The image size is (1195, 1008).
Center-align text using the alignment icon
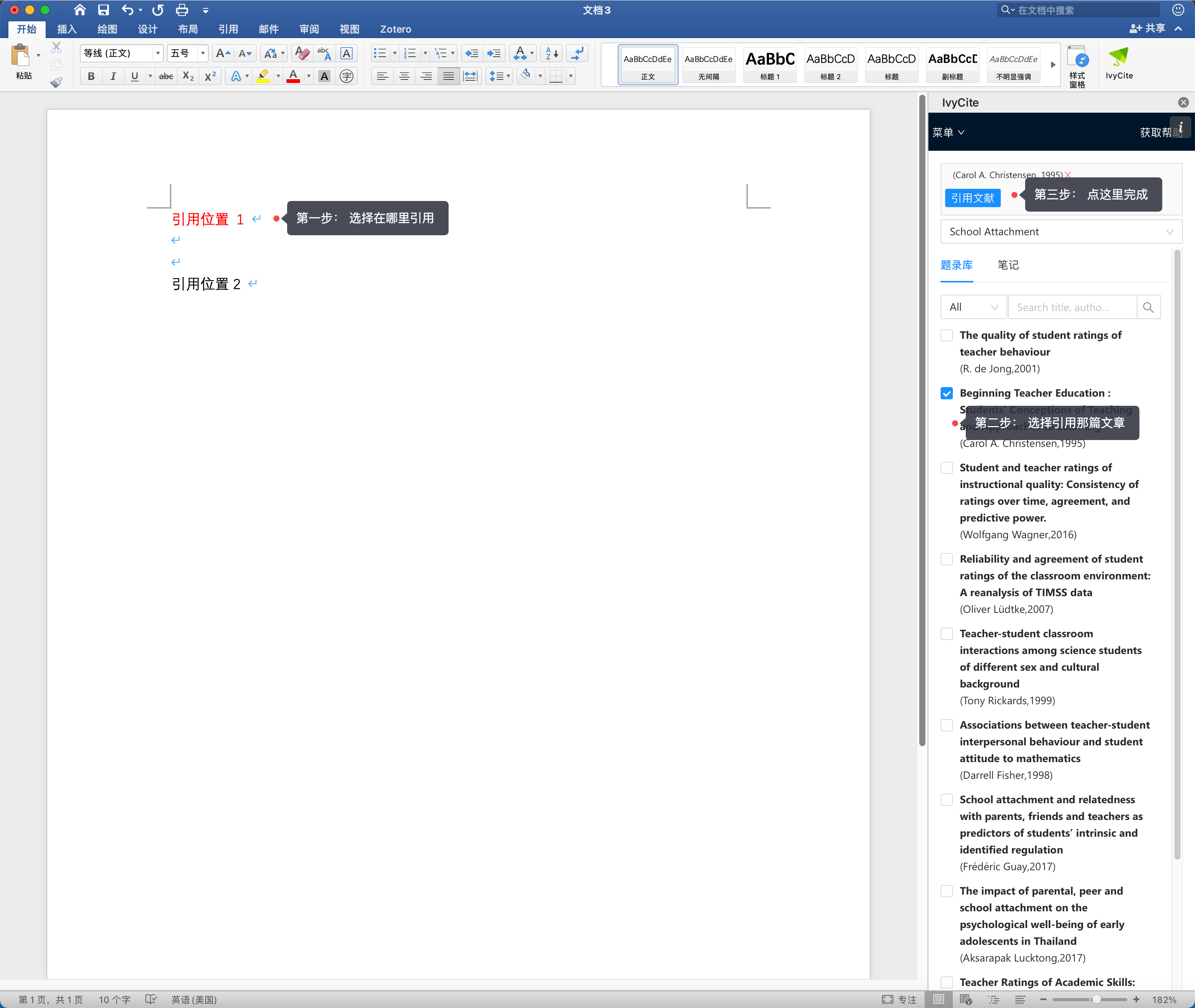404,76
